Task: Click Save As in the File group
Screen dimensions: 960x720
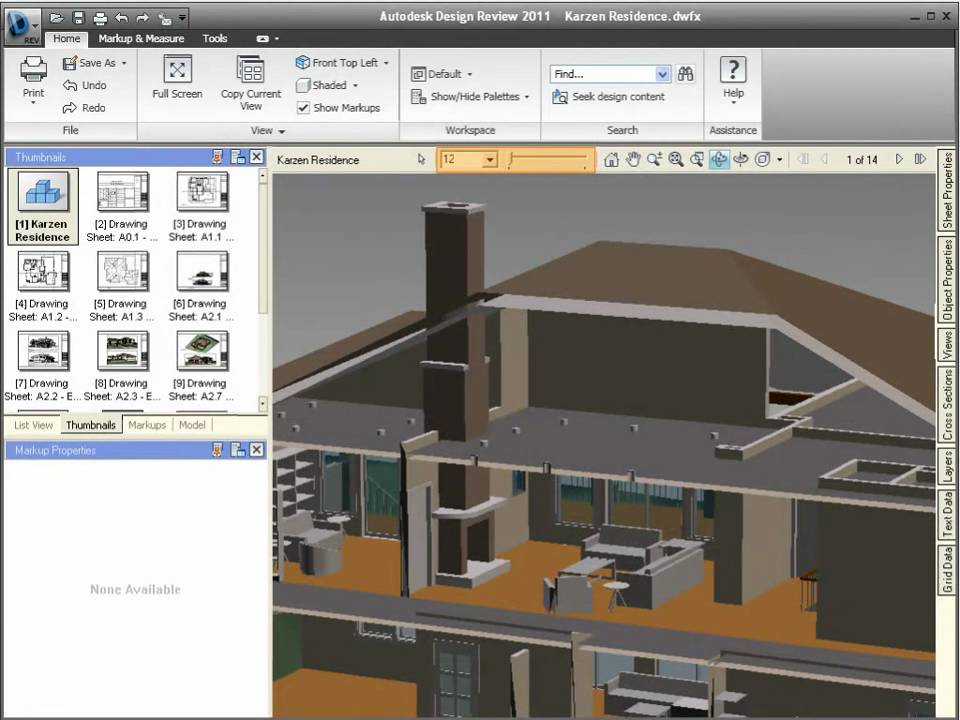Action: pos(89,62)
